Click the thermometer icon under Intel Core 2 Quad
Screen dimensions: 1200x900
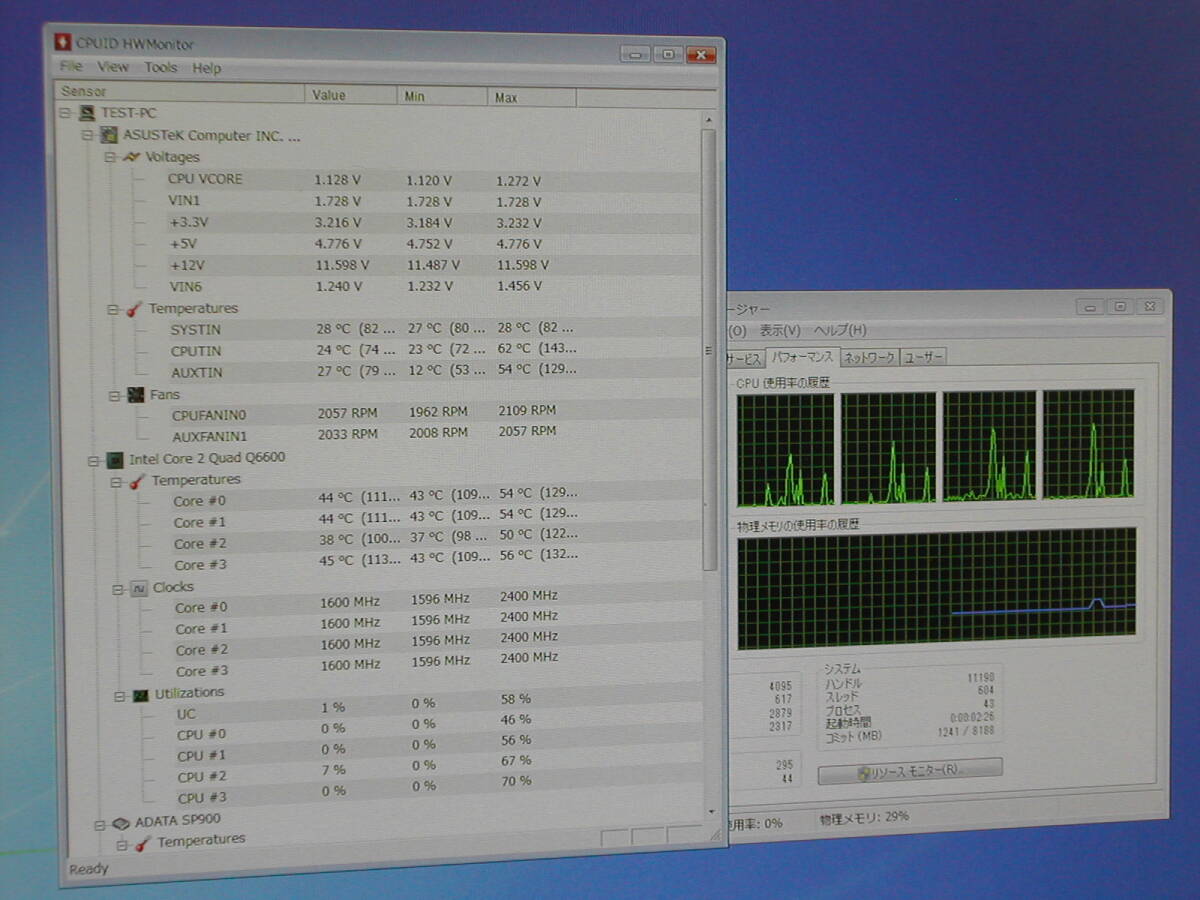pyautogui.click(x=138, y=481)
